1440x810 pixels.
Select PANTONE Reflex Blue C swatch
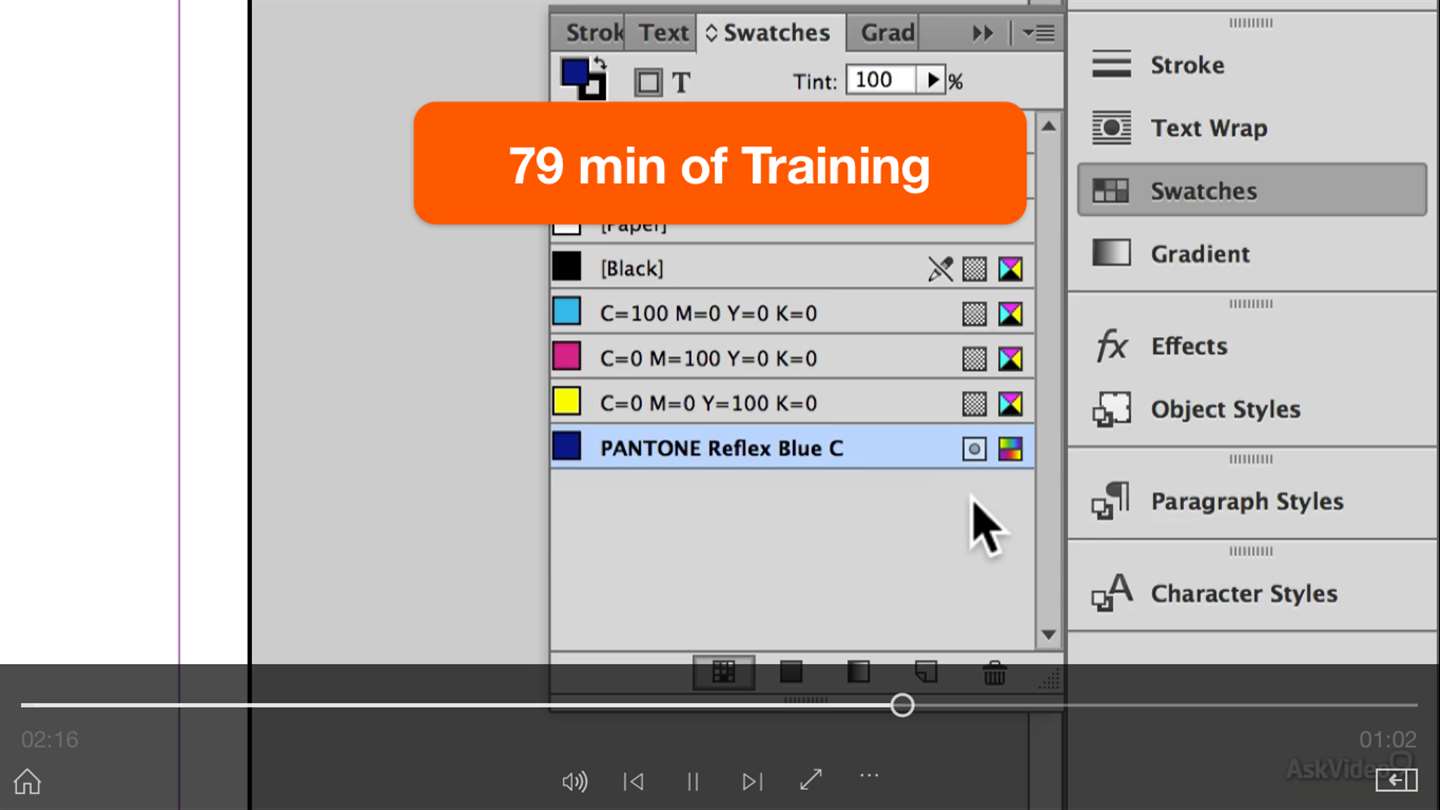792,448
